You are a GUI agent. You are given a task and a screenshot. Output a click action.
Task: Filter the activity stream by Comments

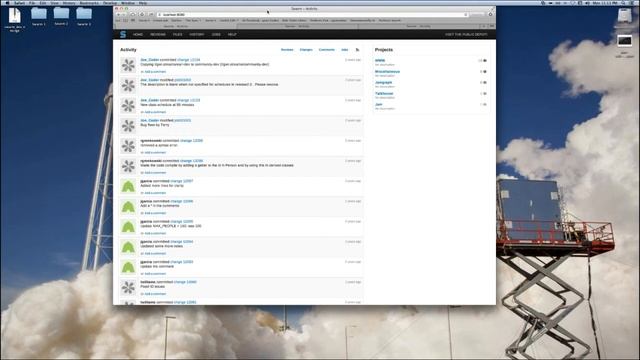327,50
